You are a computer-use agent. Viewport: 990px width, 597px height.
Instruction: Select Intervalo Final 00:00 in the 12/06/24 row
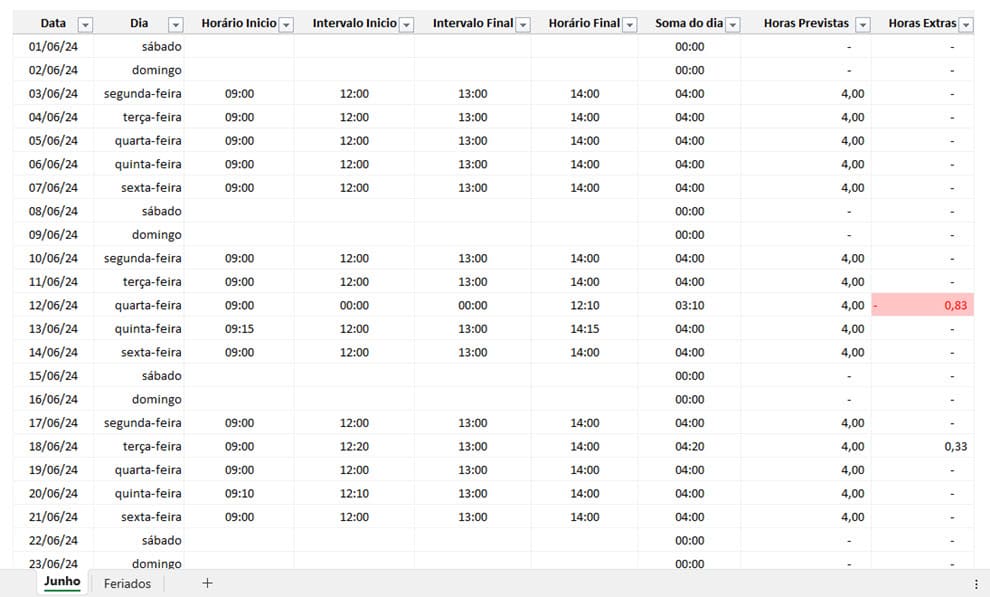point(473,305)
